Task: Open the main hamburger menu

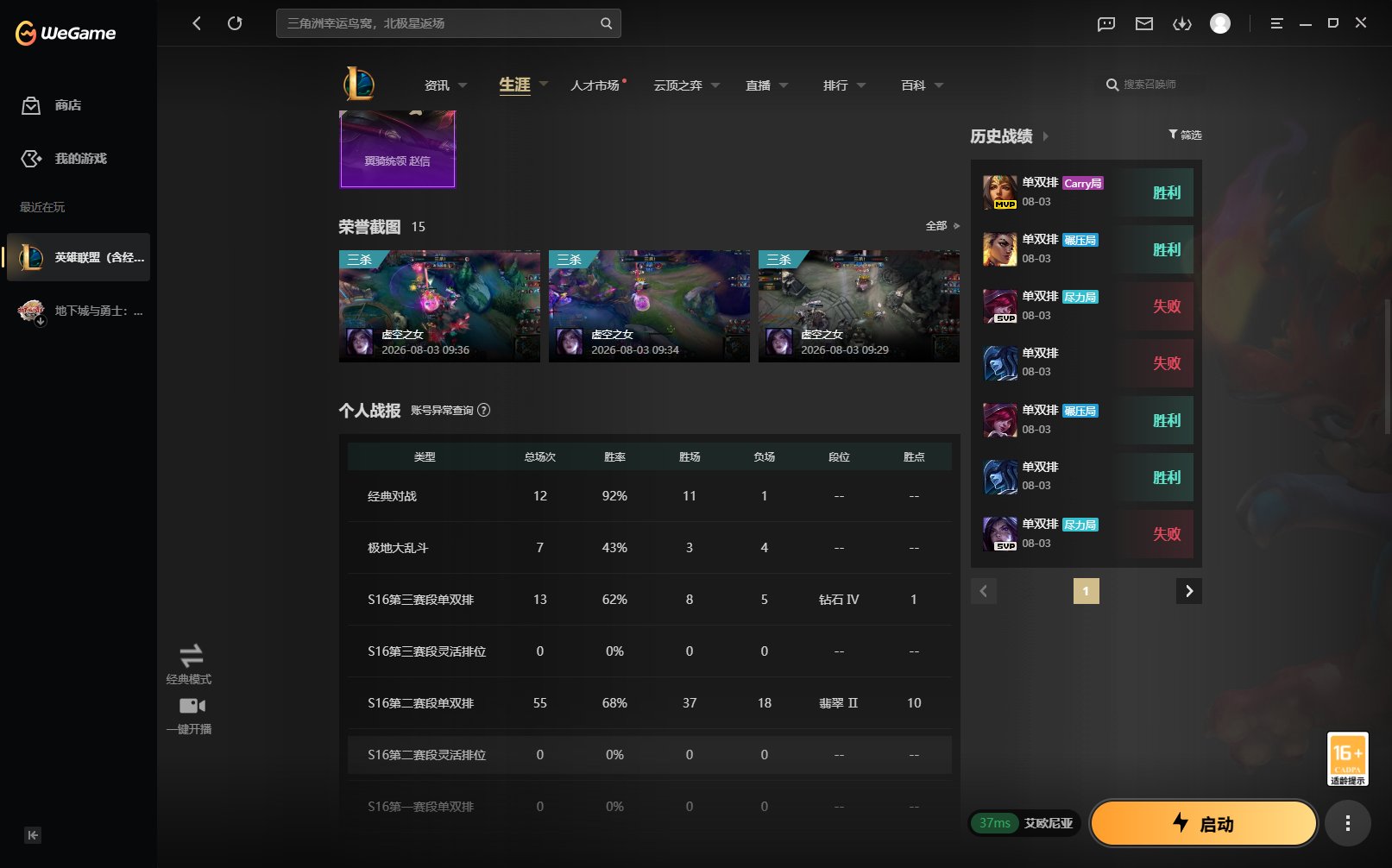Action: pyautogui.click(x=1276, y=23)
